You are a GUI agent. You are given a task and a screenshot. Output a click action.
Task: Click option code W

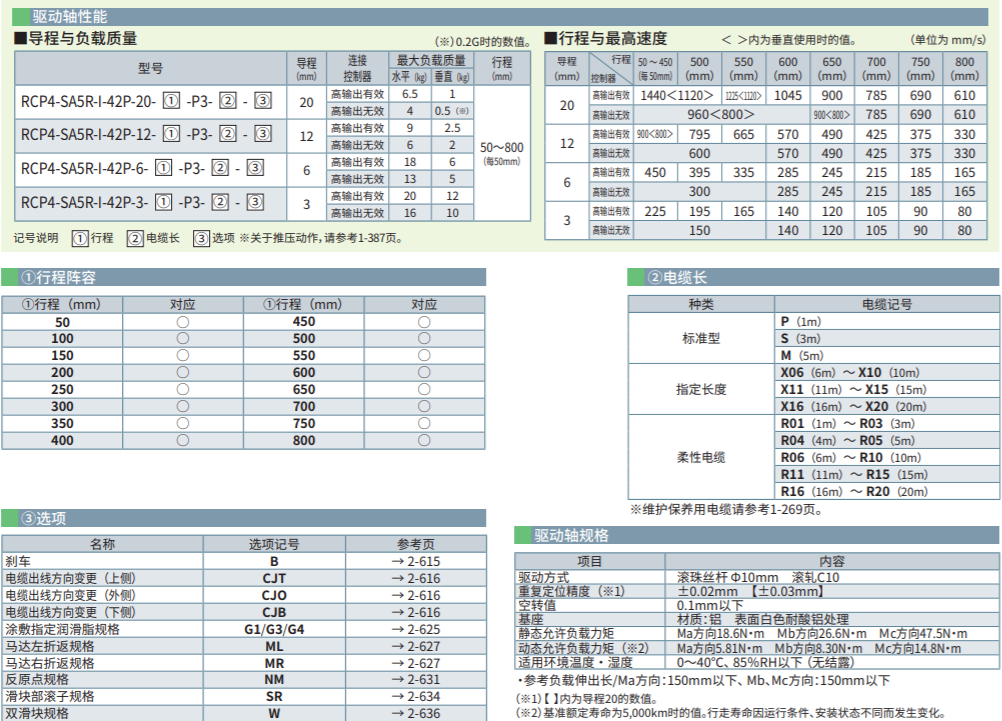(274, 713)
